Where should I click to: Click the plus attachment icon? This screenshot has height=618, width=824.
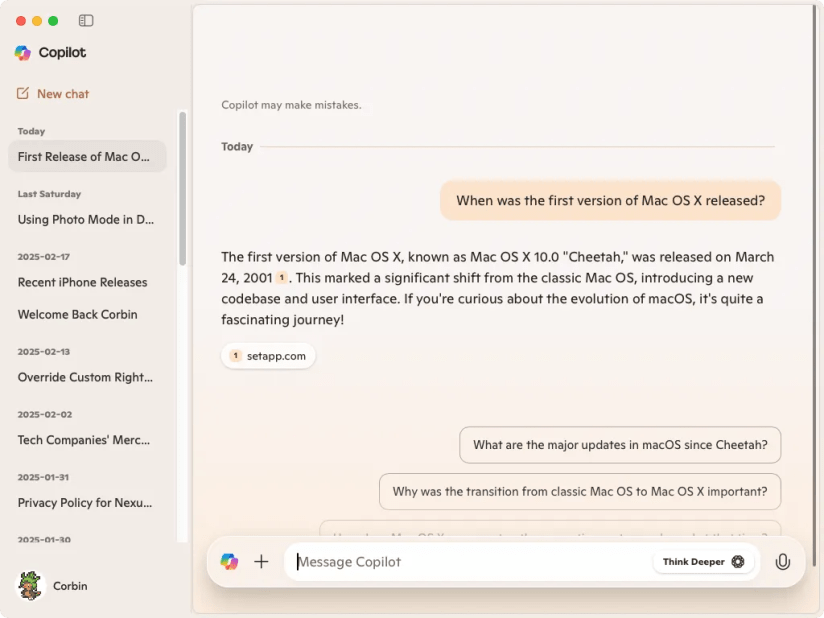[x=261, y=561]
